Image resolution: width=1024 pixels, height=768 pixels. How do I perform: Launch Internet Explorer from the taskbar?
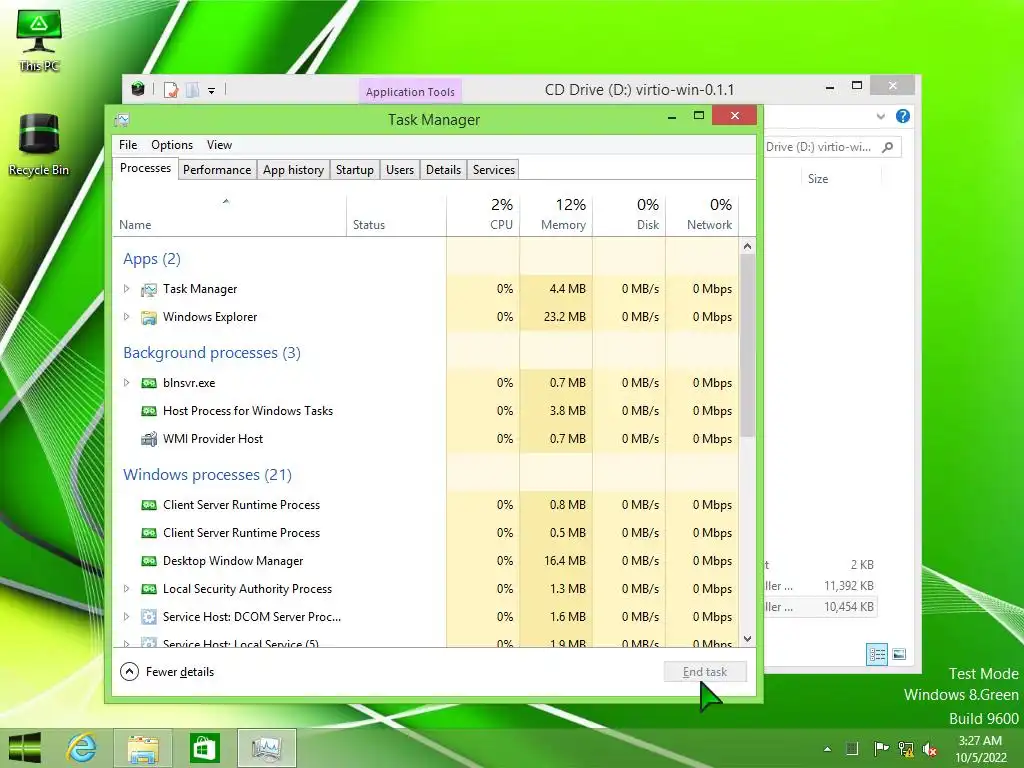tap(82, 748)
